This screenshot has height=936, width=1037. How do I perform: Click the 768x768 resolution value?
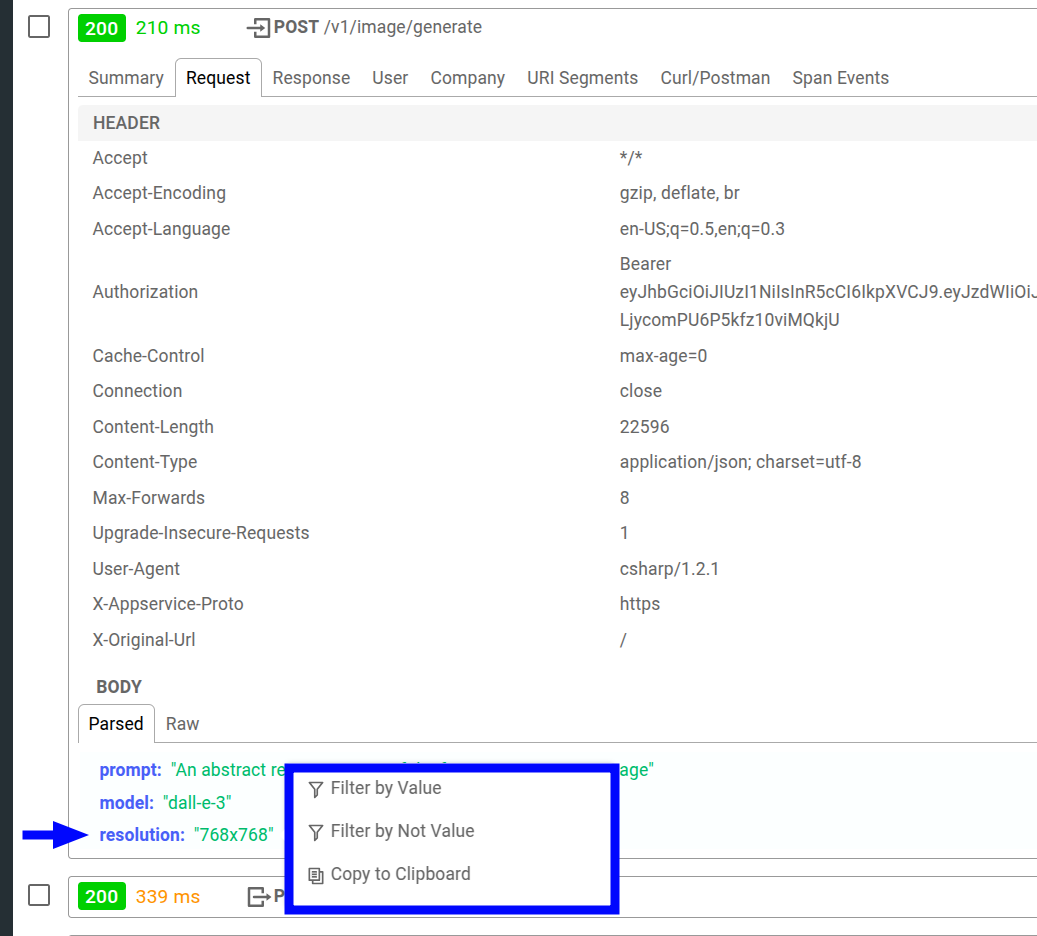tap(234, 833)
